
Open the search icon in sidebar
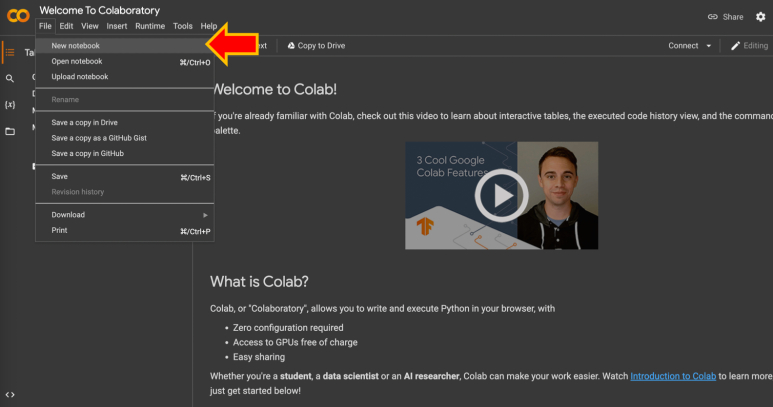[10, 78]
